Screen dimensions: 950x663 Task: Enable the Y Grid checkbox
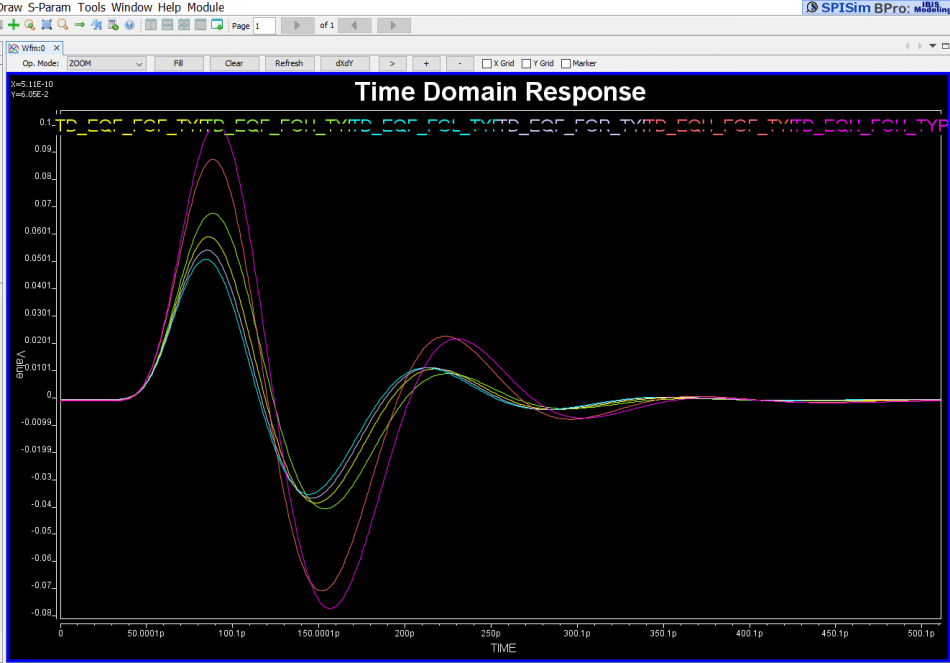coord(526,63)
